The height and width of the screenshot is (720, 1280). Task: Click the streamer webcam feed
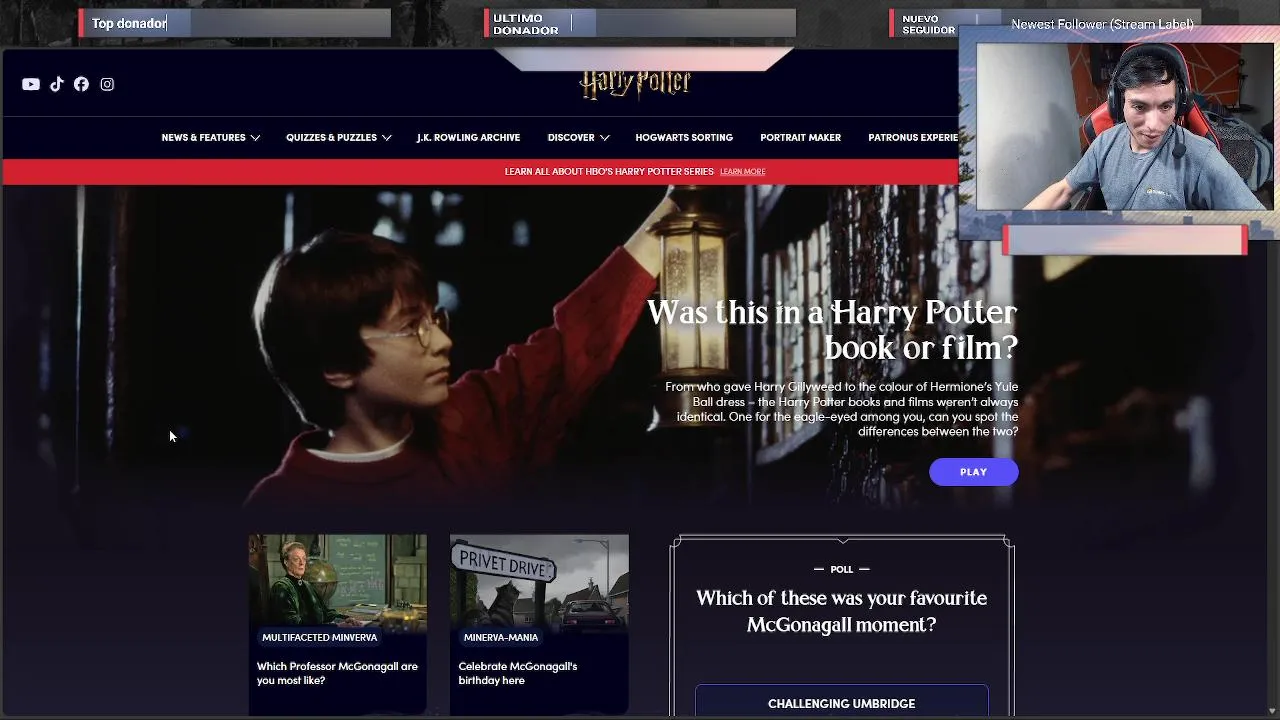click(x=1125, y=126)
